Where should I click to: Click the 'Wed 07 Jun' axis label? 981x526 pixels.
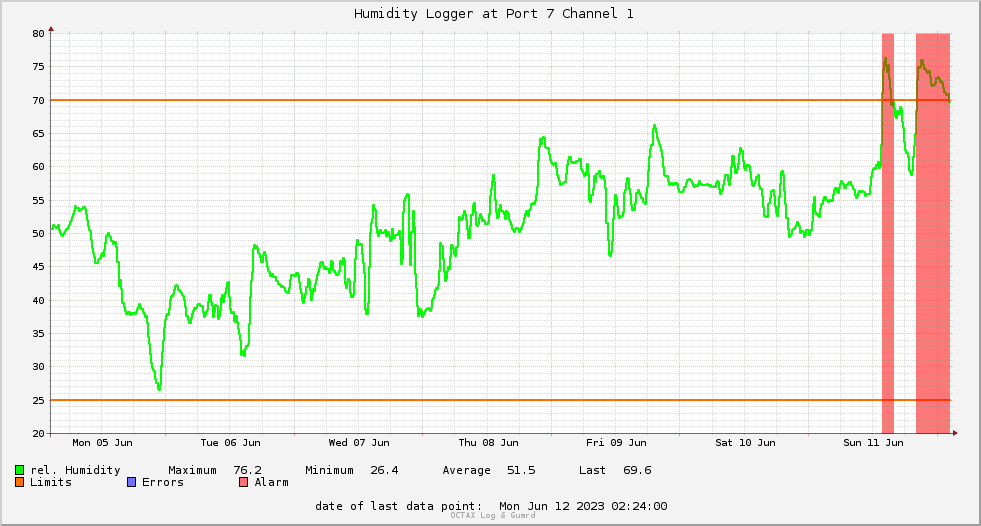point(359,442)
